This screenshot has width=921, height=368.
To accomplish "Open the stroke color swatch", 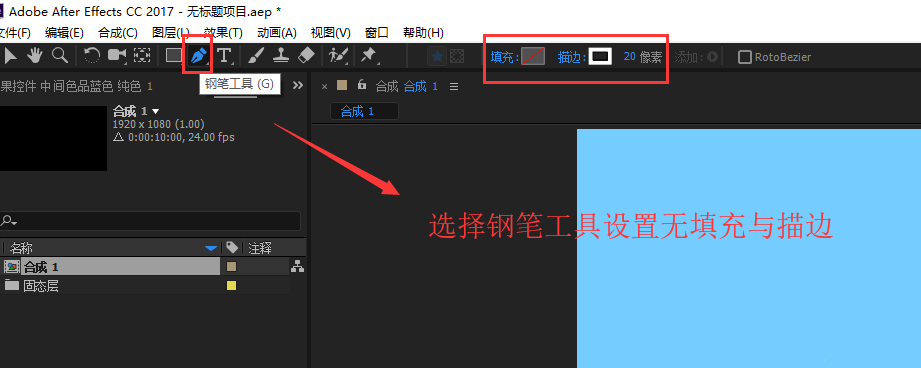I will (600, 56).
